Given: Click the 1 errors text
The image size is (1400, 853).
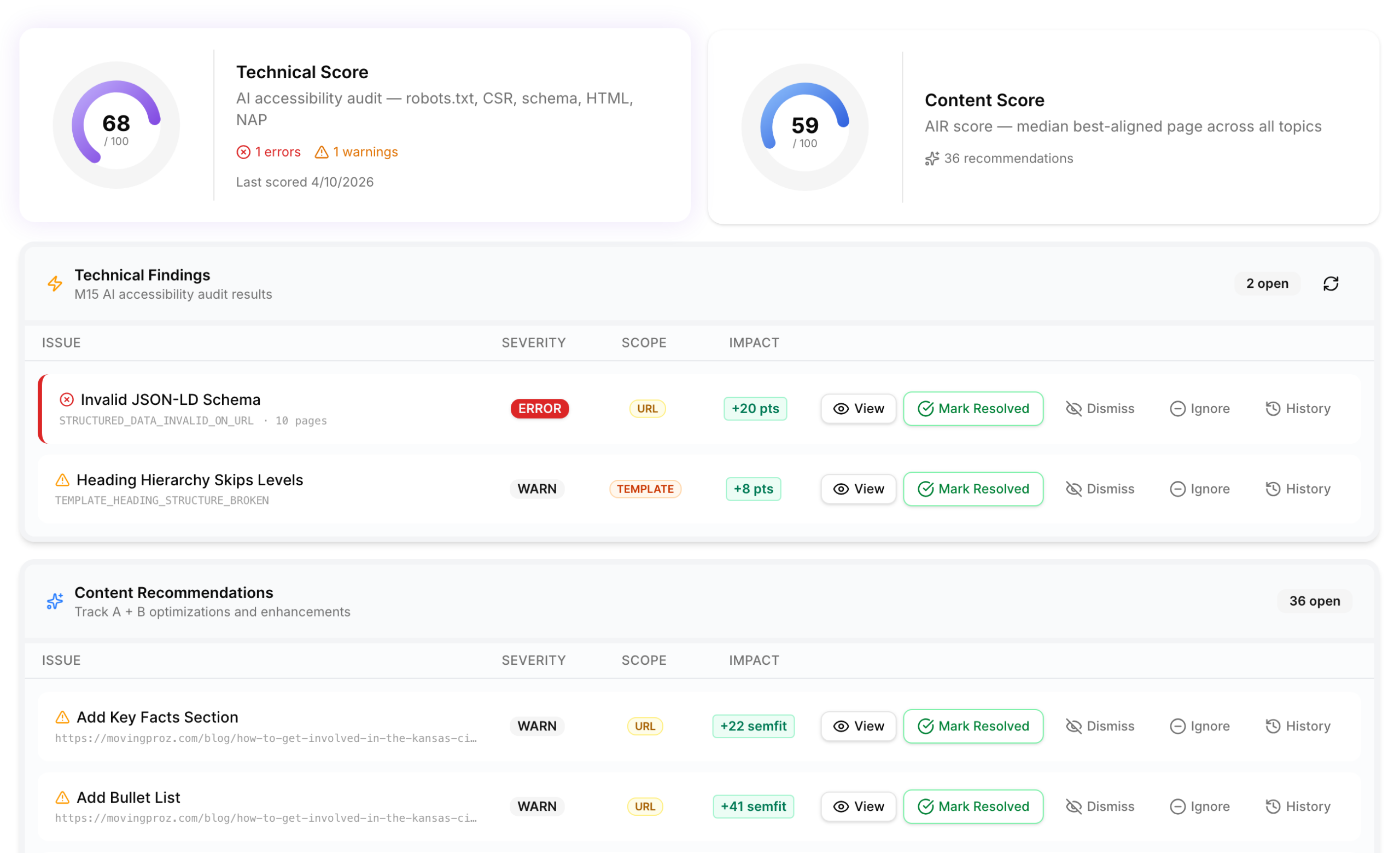Looking at the screenshot, I should 277,152.
